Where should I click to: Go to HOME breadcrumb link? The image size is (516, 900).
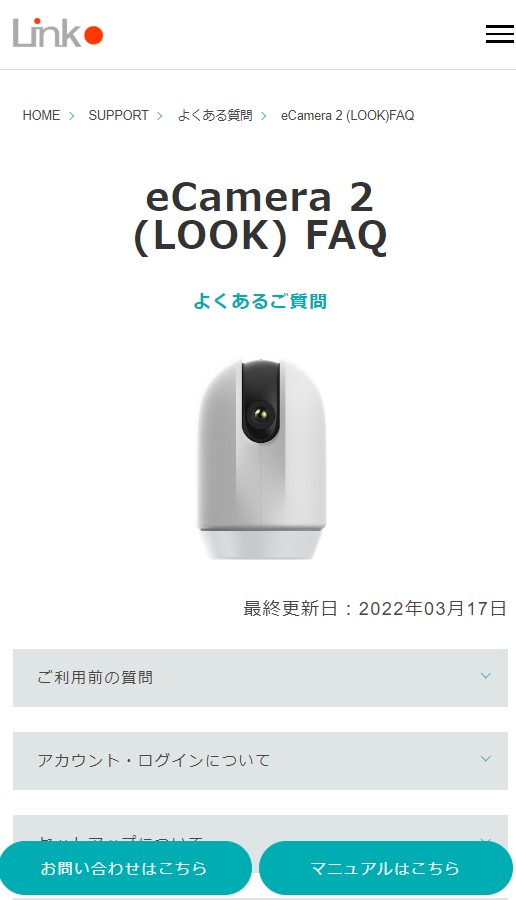[41, 115]
